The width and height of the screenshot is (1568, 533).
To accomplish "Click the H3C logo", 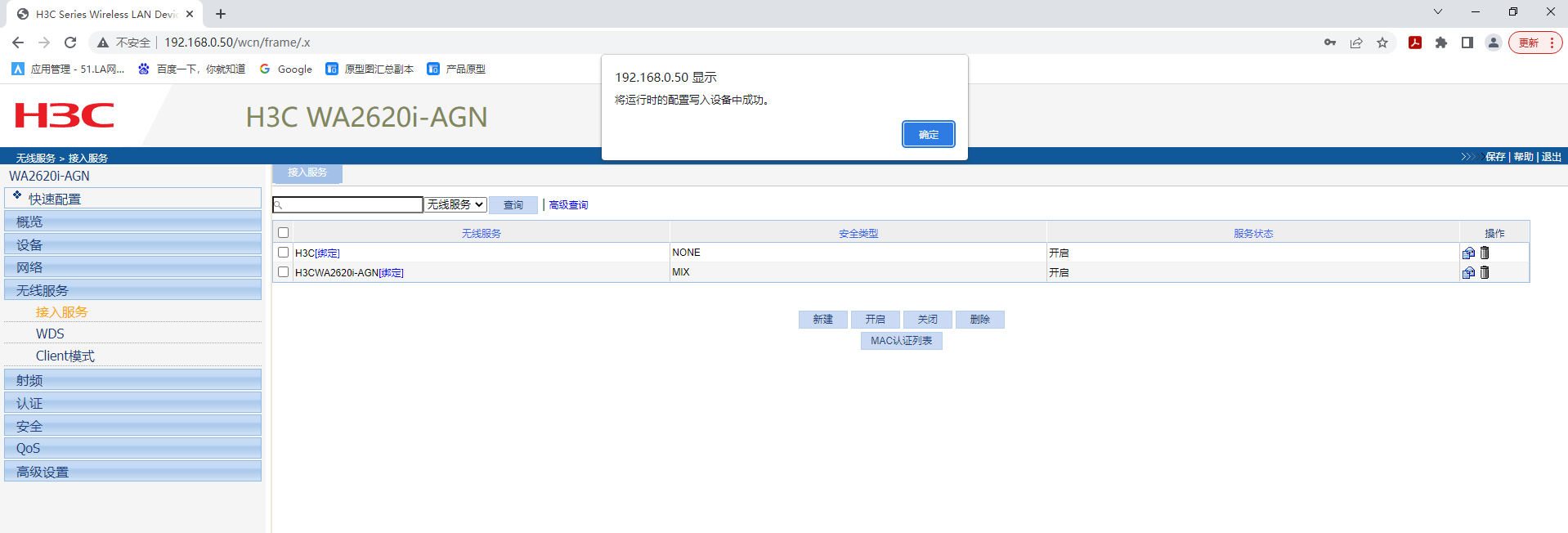I will [x=65, y=115].
